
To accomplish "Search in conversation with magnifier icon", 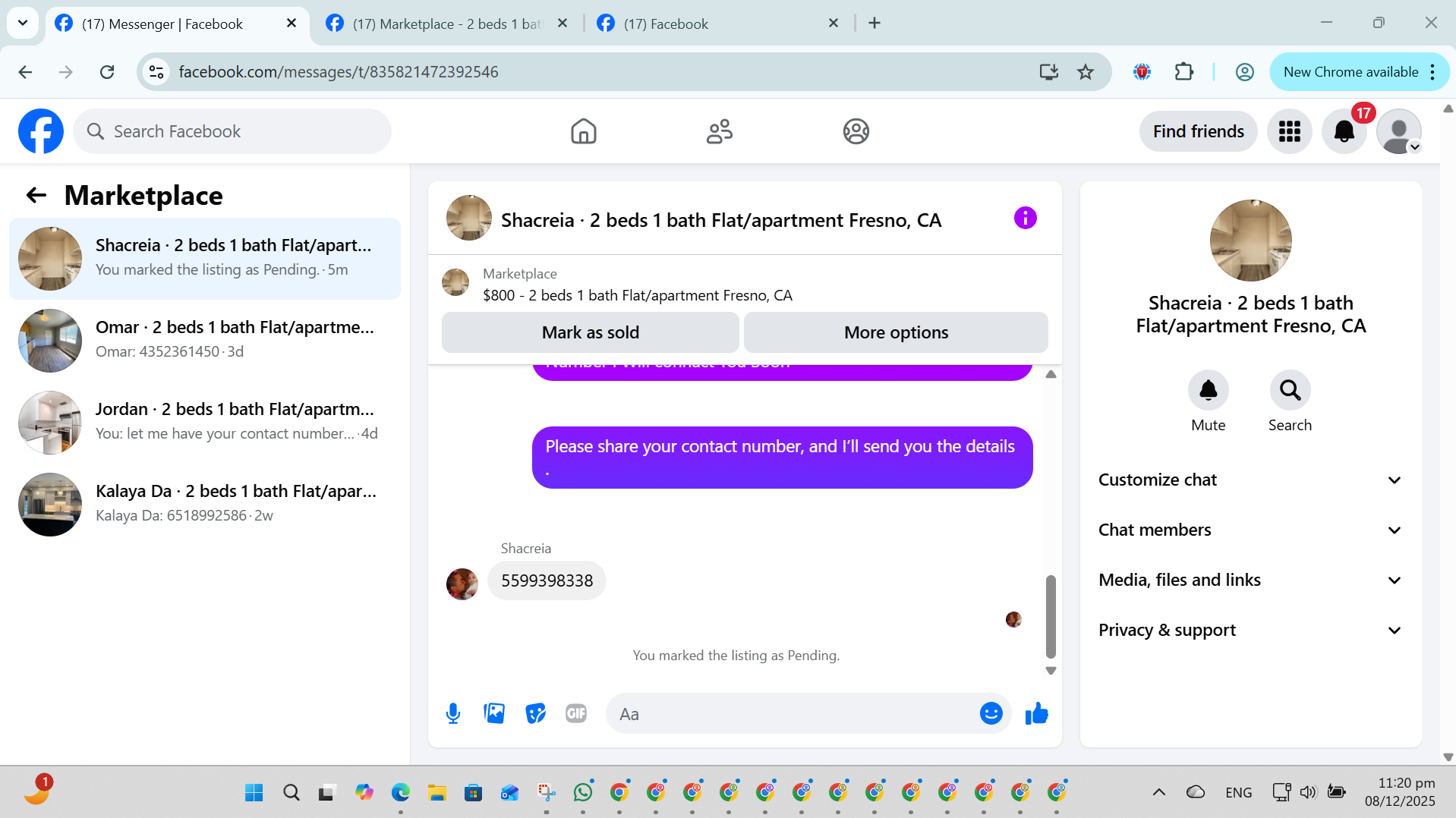I will point(1290,390).
